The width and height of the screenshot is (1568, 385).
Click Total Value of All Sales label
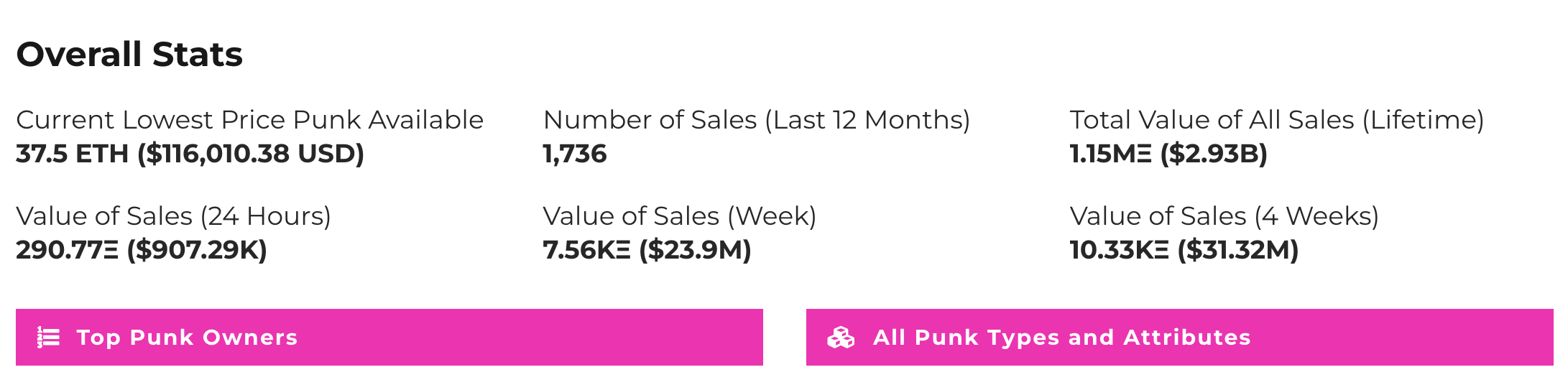pyautogui.click(x=1277, y=120)
